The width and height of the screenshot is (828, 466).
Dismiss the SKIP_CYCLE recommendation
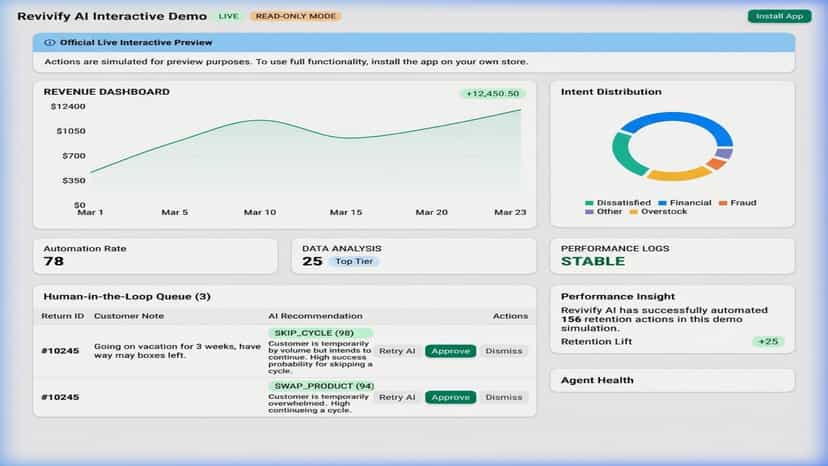tap(504, 351)
